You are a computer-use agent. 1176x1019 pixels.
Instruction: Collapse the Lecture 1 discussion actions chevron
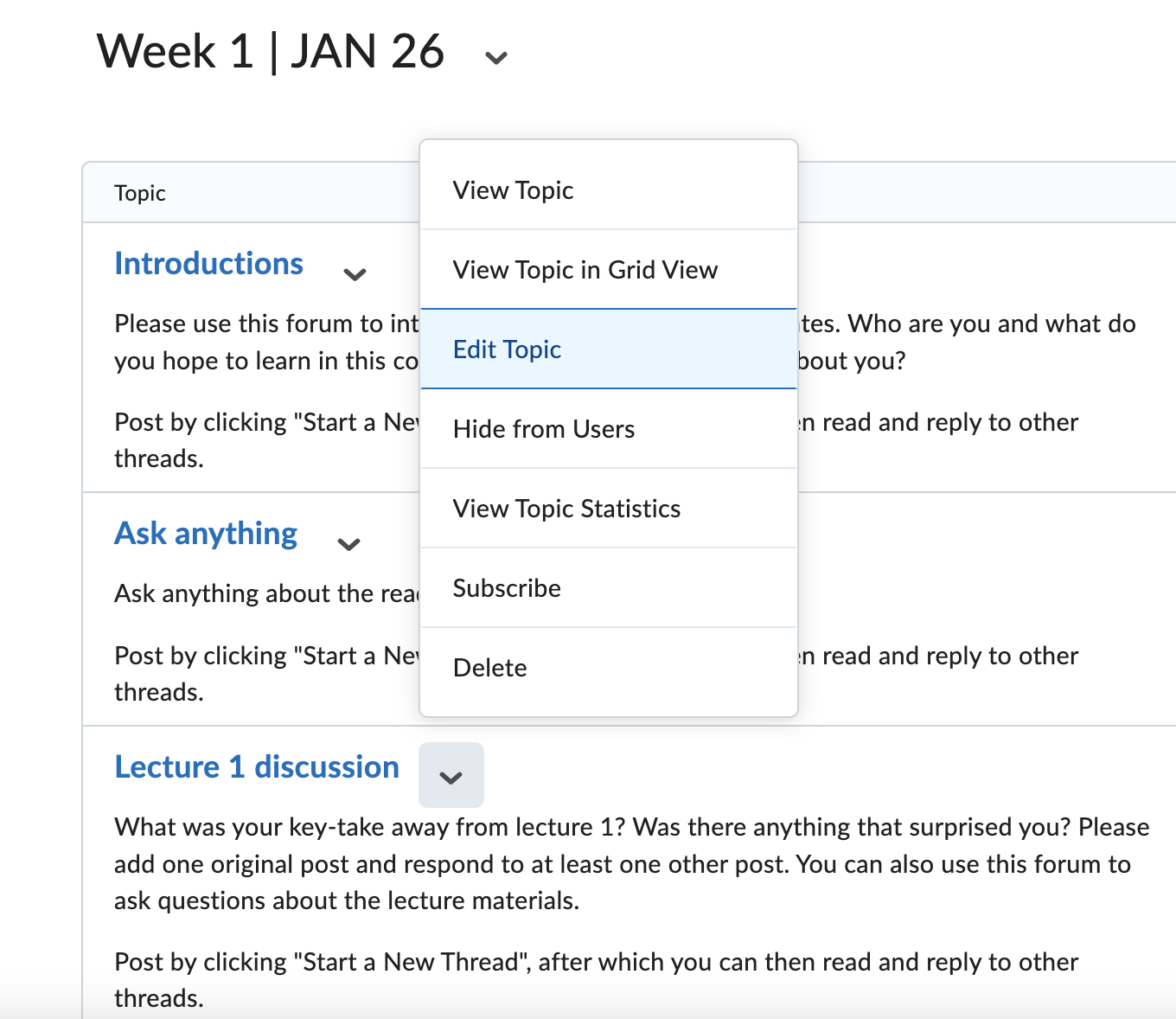click(x=451, y=776)
